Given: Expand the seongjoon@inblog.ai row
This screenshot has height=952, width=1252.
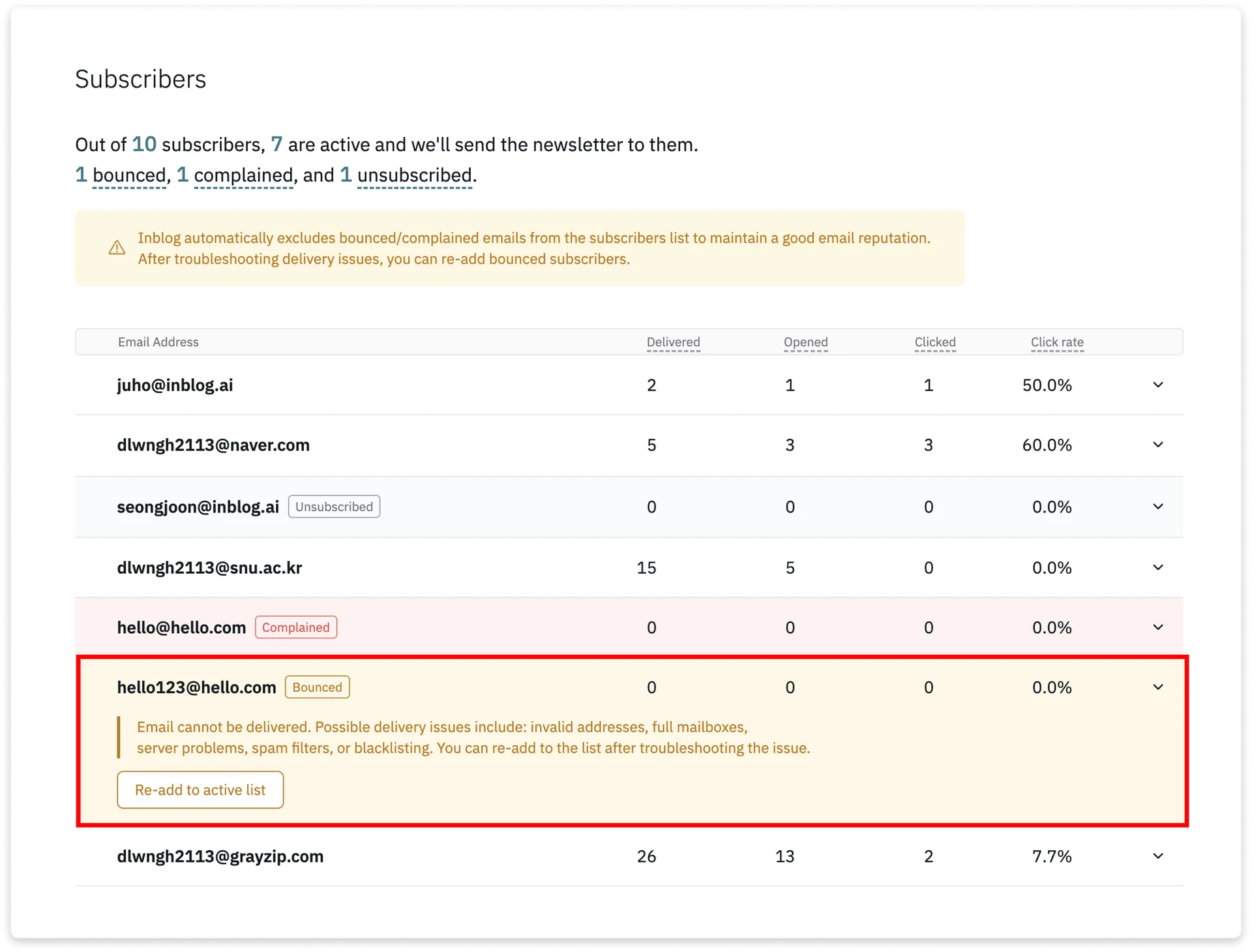Looking at the screenshot, I should (x=1159, y=507).
